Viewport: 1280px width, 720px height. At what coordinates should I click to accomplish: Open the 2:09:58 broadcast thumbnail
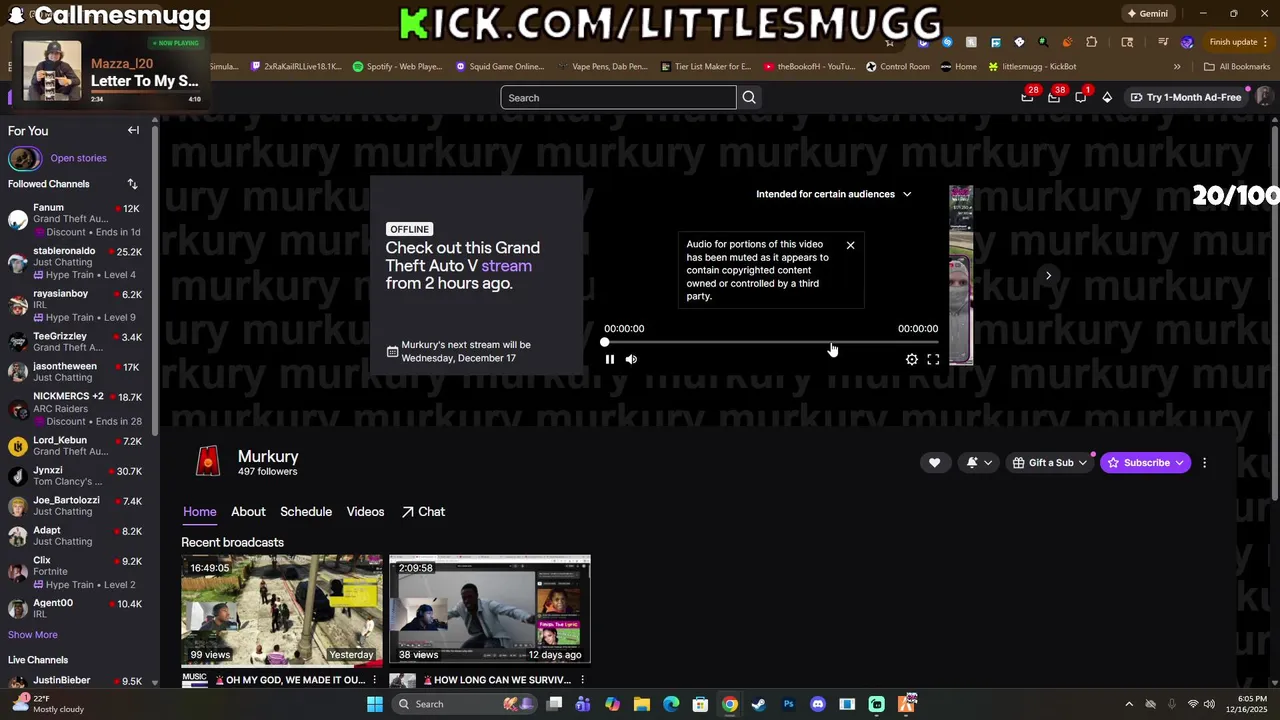[490, 610]
